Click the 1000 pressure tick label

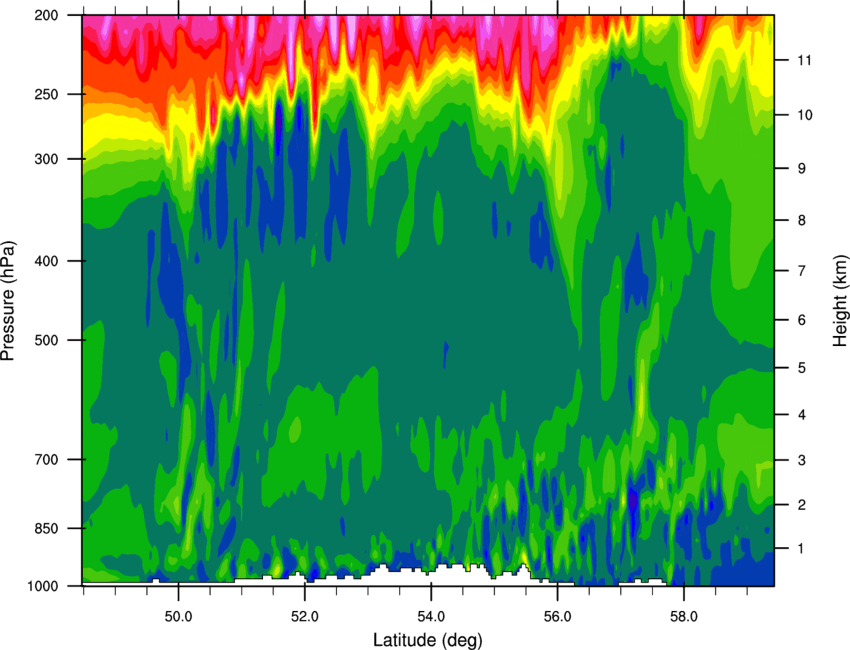click(43, 586)
